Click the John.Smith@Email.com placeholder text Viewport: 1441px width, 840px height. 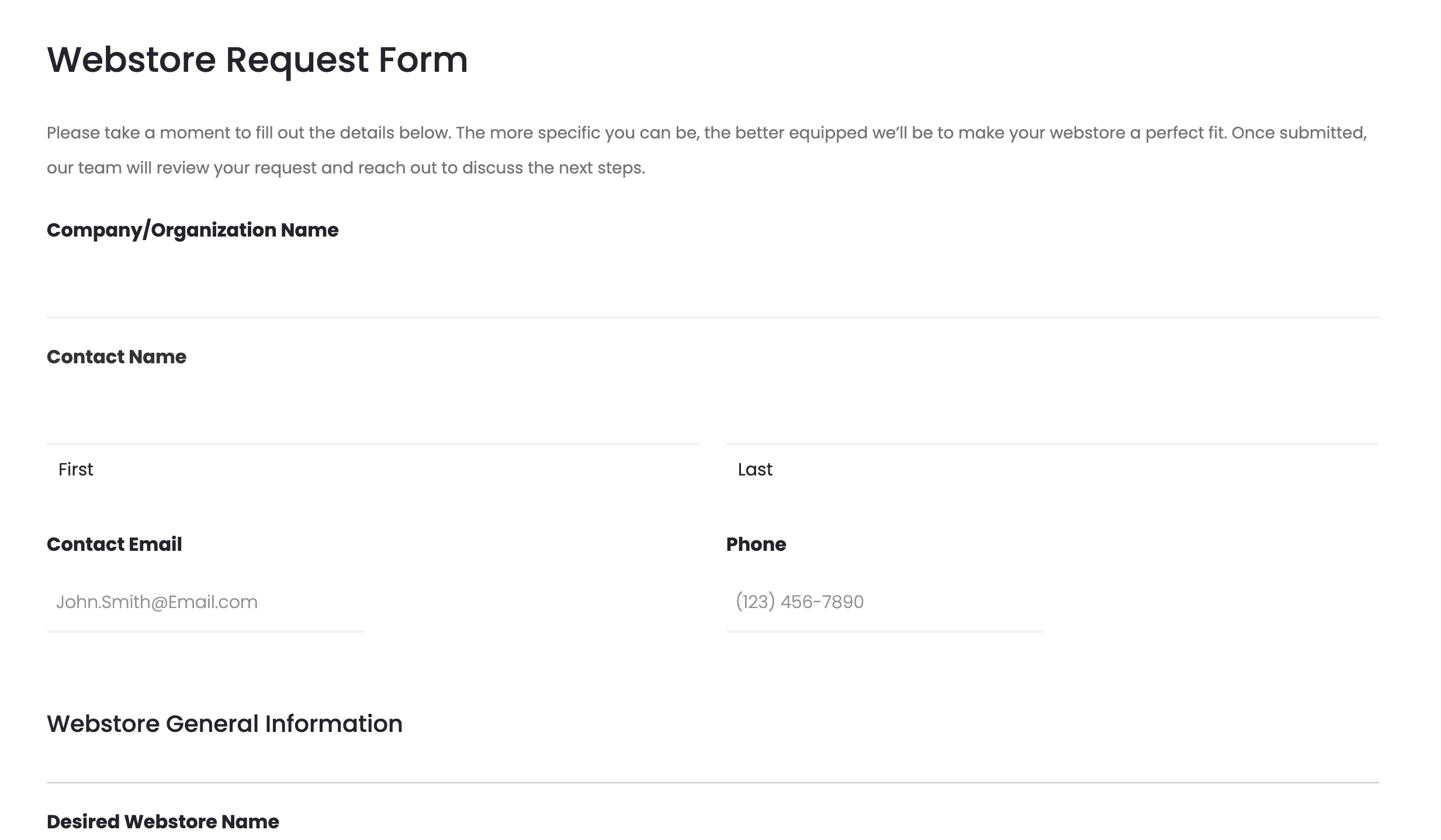point(157,602)
